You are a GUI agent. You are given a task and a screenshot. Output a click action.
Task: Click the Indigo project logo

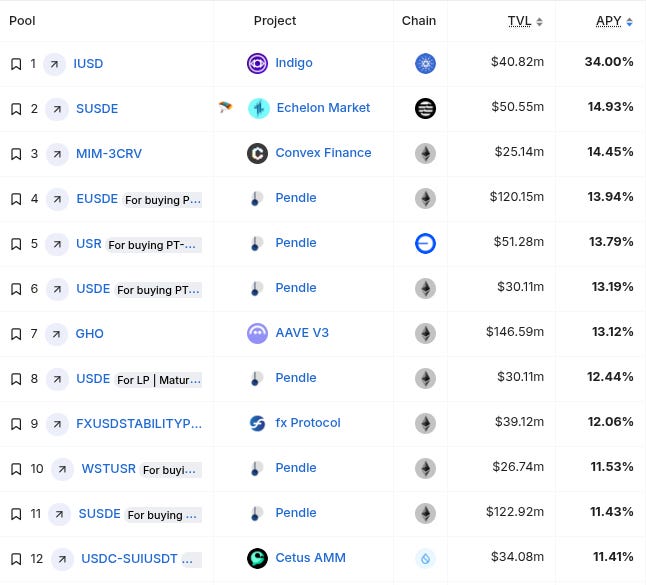click(257, 63)
